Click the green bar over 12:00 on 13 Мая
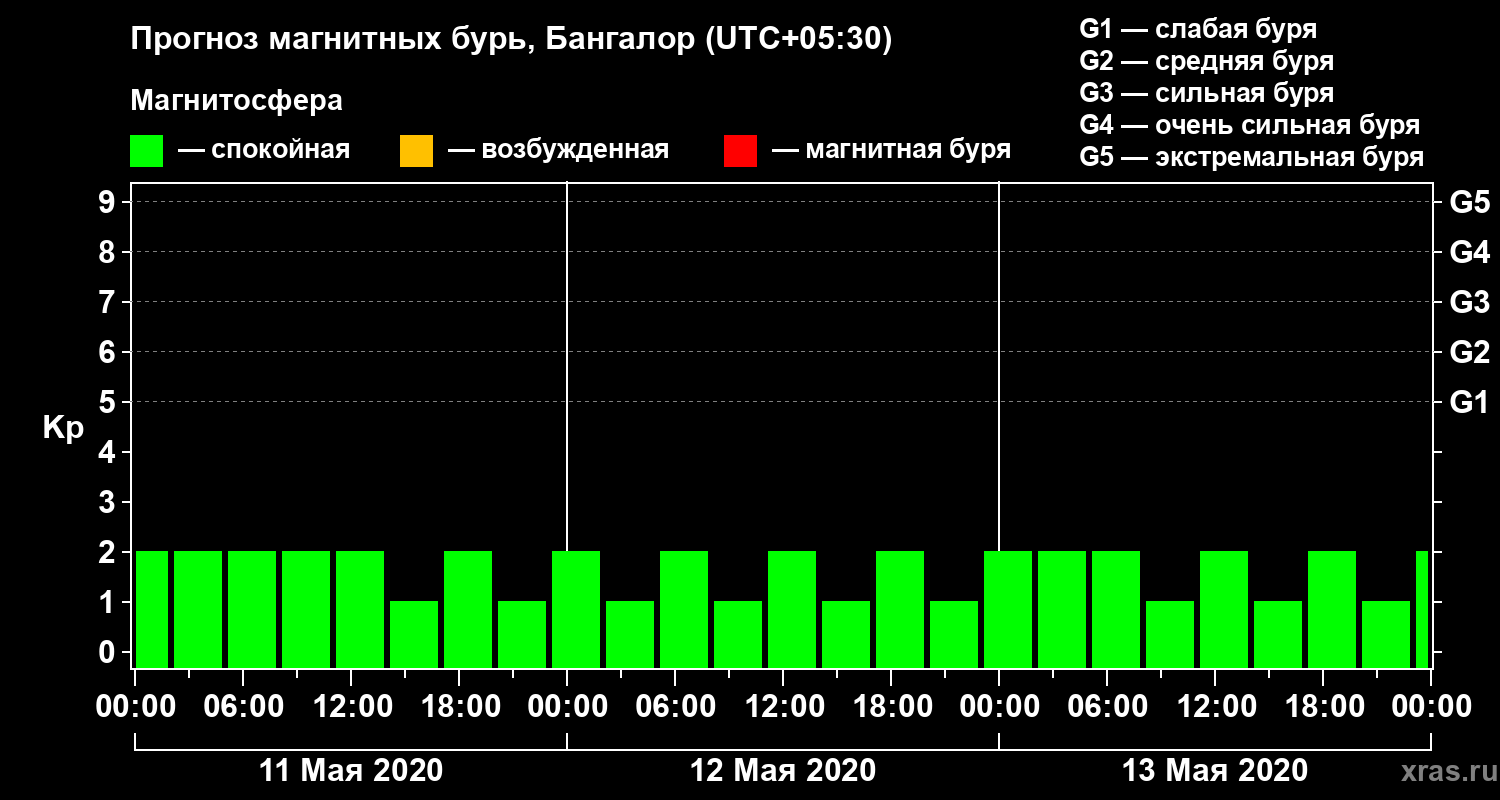Viewport: 1500px width, 800px height. point(1224,609)
